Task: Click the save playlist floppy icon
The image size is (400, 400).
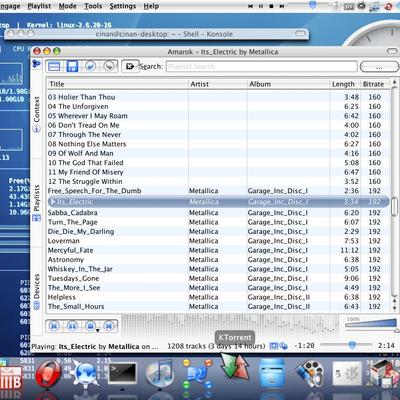Action: click(x=72, y=66)
